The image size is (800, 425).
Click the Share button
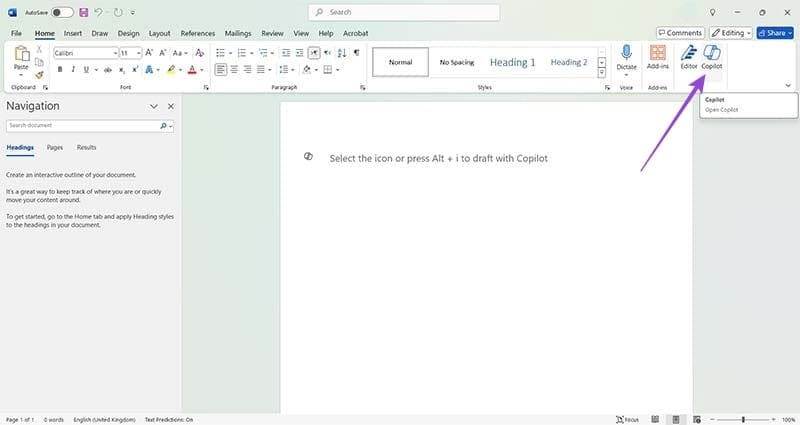[x=775, y=33]
